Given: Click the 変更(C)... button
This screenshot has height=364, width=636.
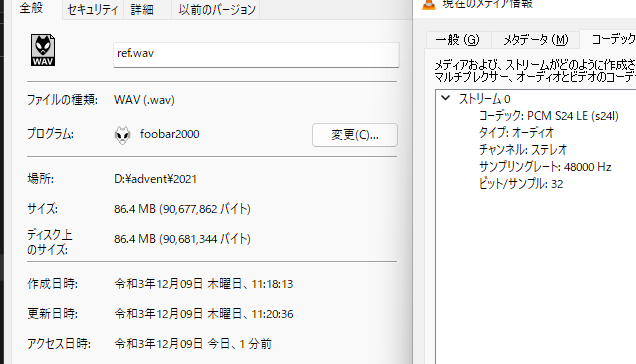Looking at the screenshot, I should 355,135.
